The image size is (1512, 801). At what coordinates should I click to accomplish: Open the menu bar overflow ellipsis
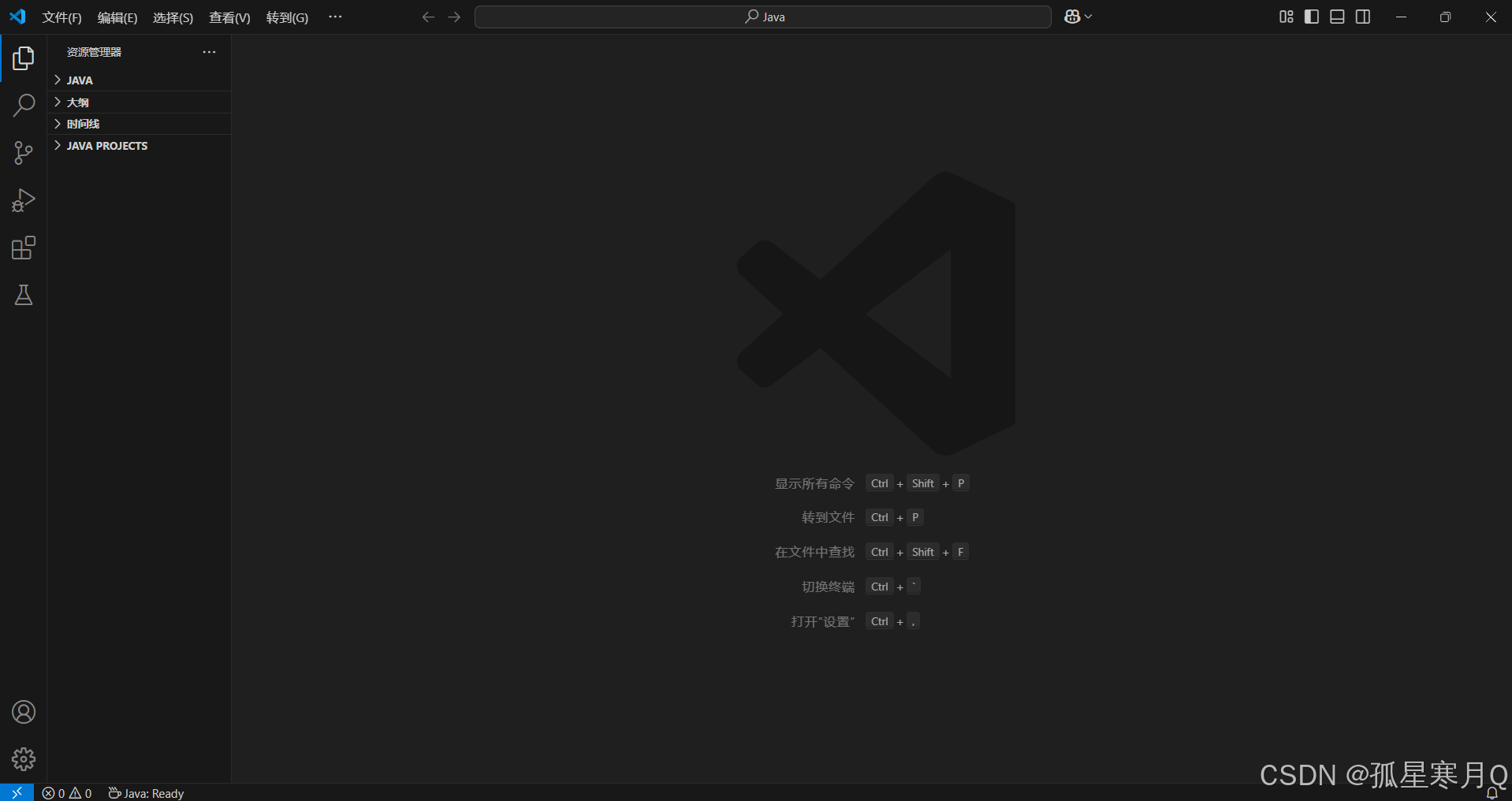point(335,17)
